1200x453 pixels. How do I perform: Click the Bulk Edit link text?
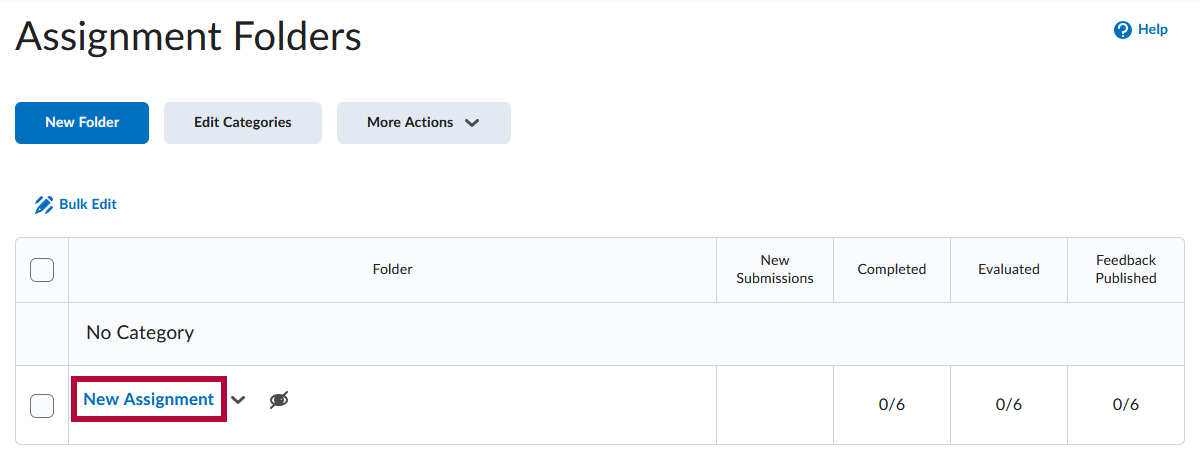point(88,204)
